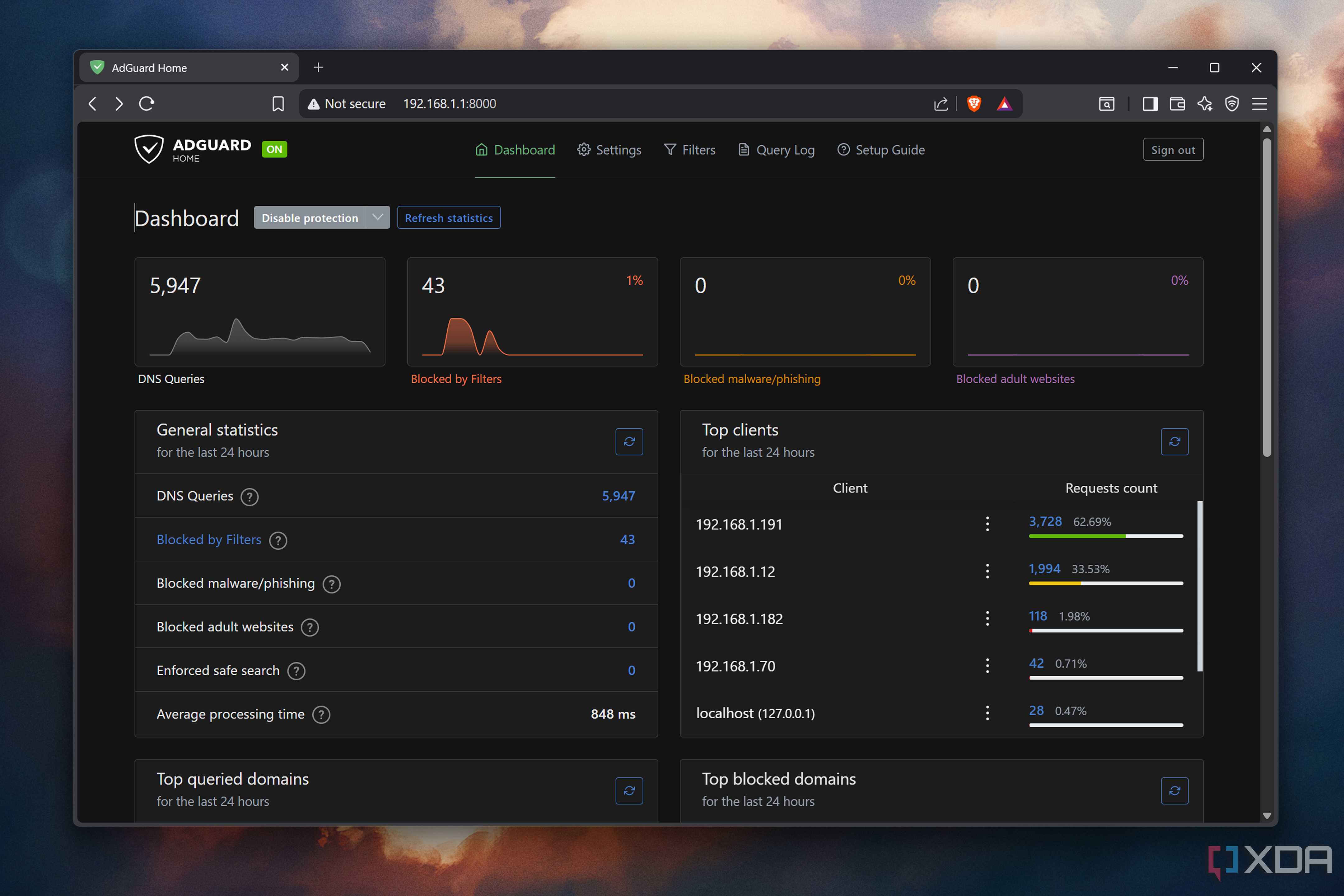The width and height of the screenshot is (1344, 896).
Task: Open help for DNS Queries statistic
Action: tap(249, 497)
